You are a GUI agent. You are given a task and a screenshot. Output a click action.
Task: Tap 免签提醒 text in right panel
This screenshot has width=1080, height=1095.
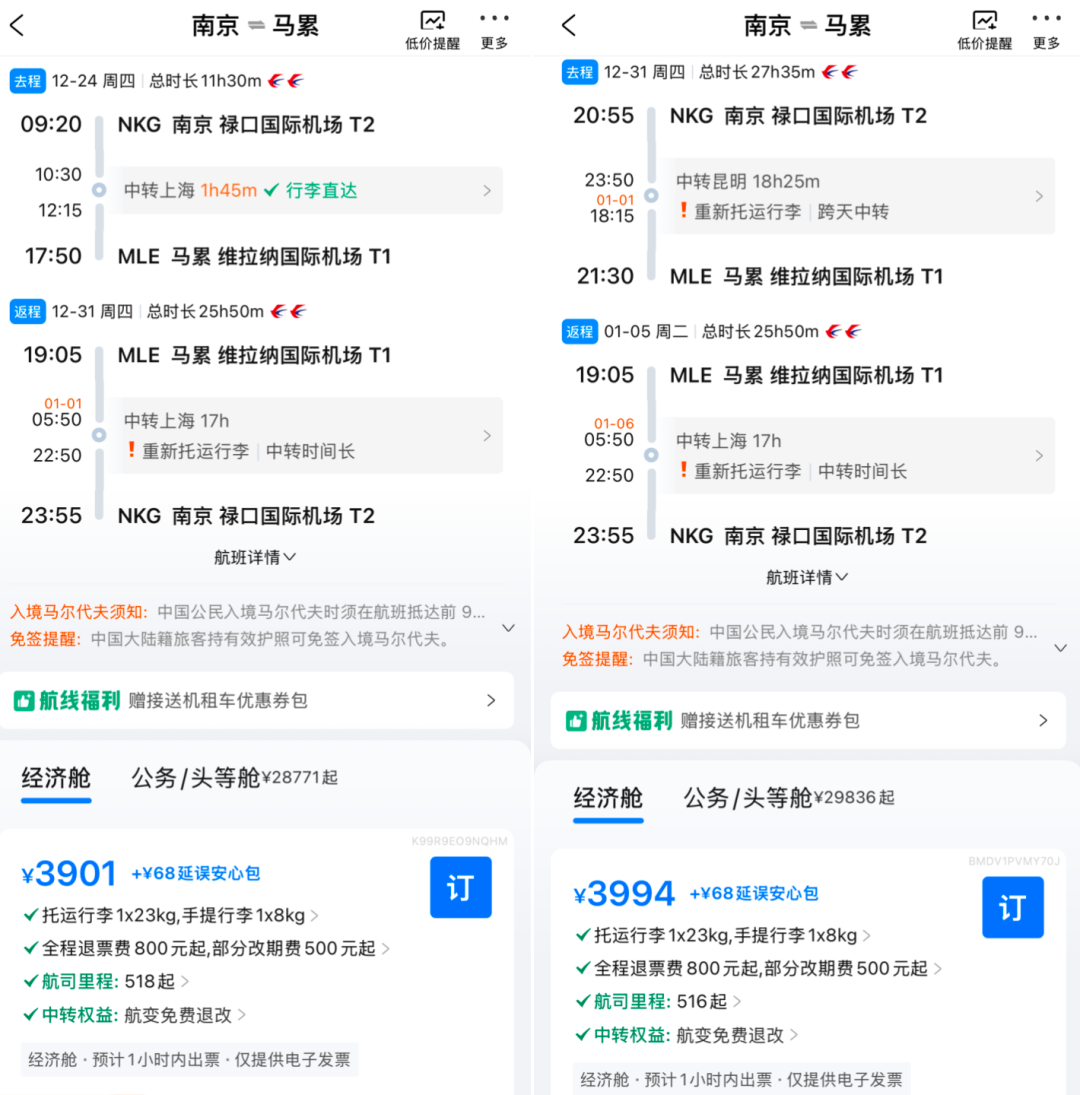783,660
